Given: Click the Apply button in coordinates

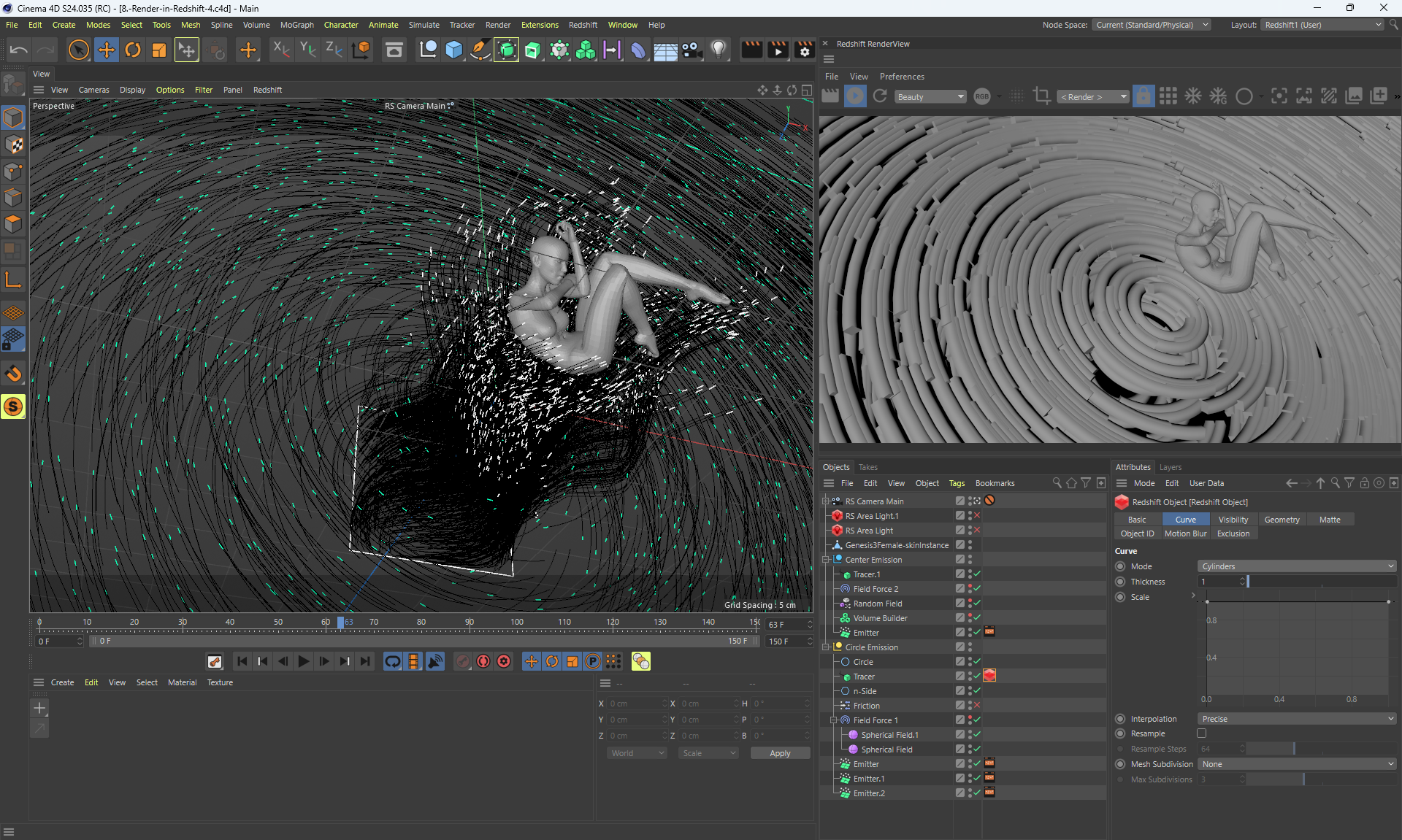Looking at the screenshot, I should [x=779, y=753].
